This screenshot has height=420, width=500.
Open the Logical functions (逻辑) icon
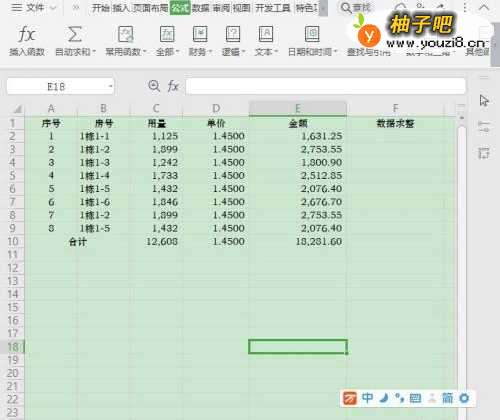(x=233, y=34)
